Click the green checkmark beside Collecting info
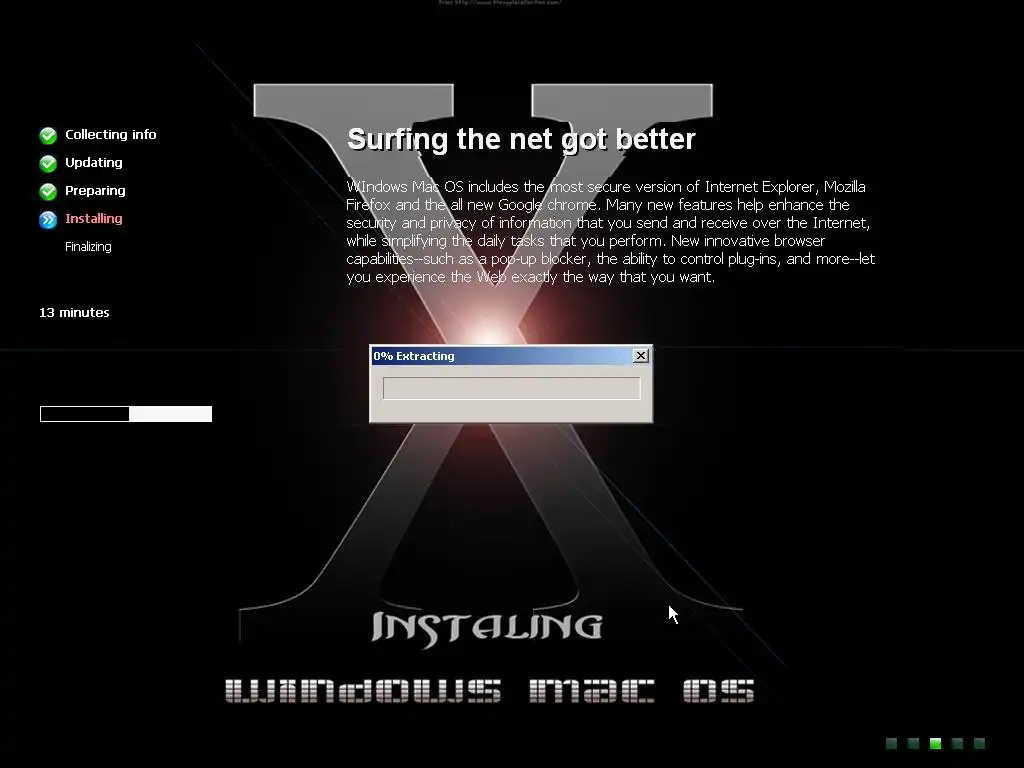Screen dimensions: 1024x768 point(48,135)
